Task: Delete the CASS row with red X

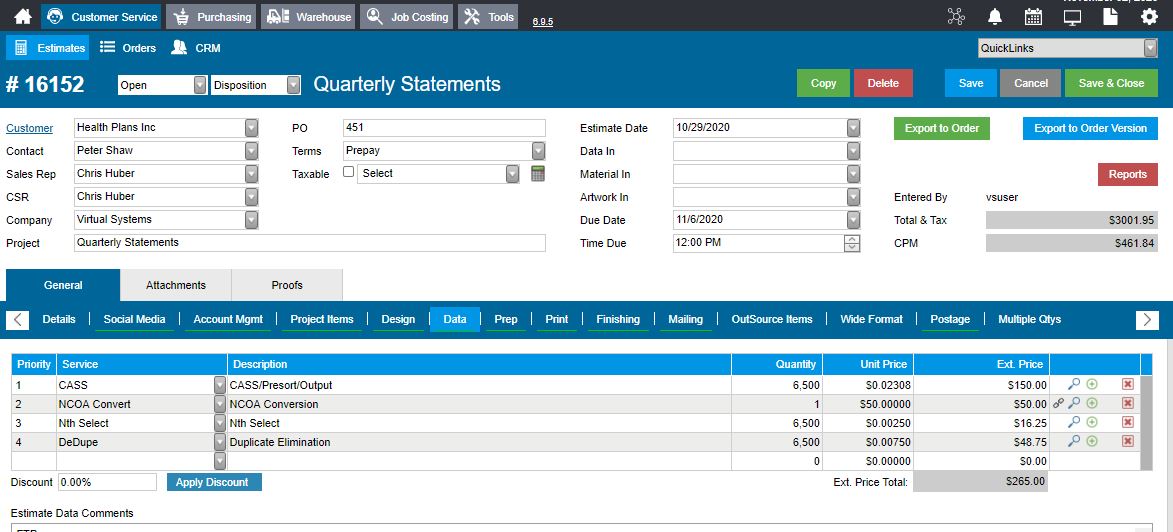Action: coord(1127,385)
